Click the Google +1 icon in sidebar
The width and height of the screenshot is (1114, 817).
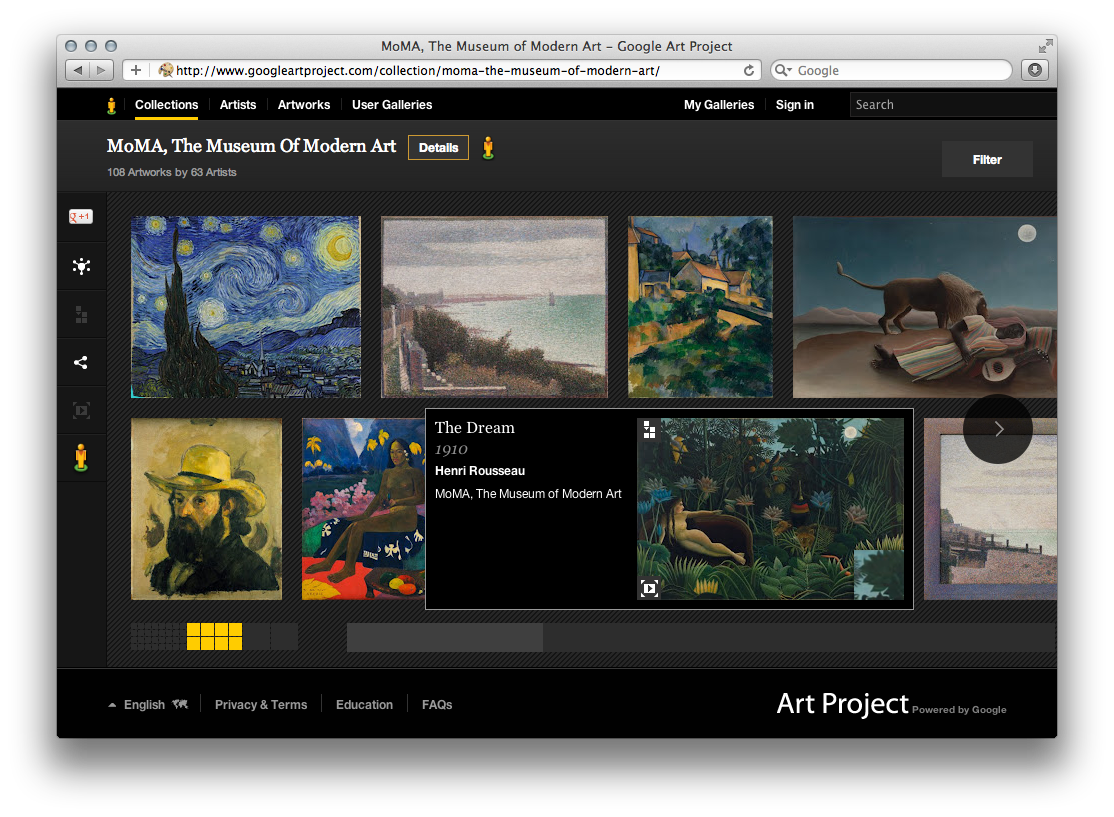[x=81, y=216]
